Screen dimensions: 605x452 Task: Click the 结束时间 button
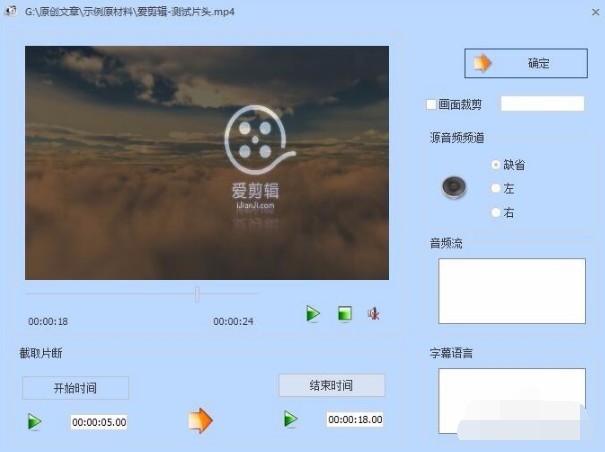pos(332,385)
